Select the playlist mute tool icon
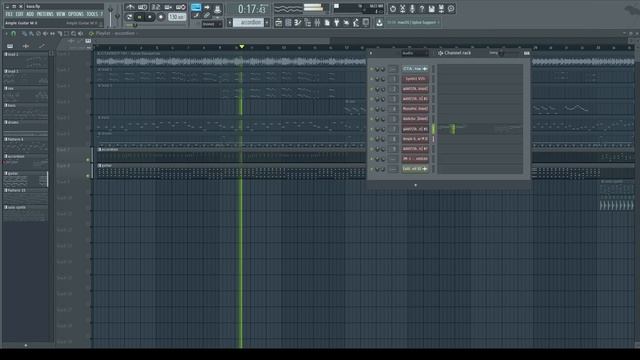 pos(45,33)
